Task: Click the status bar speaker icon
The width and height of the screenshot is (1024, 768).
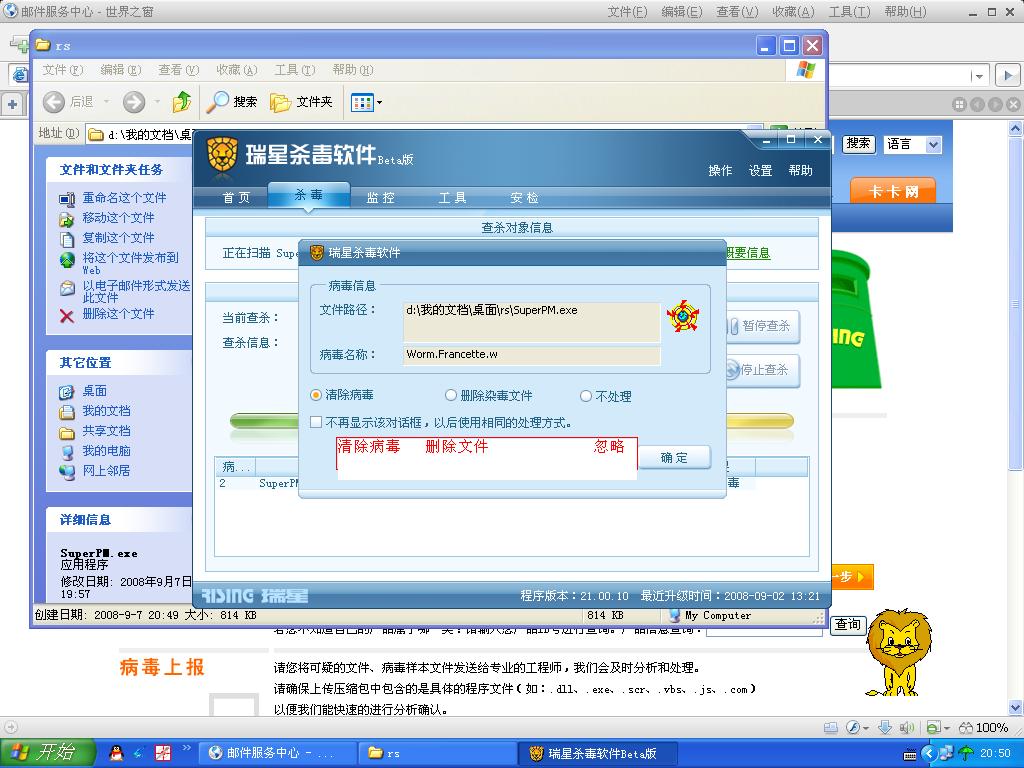Action: [x=906, y=728]
